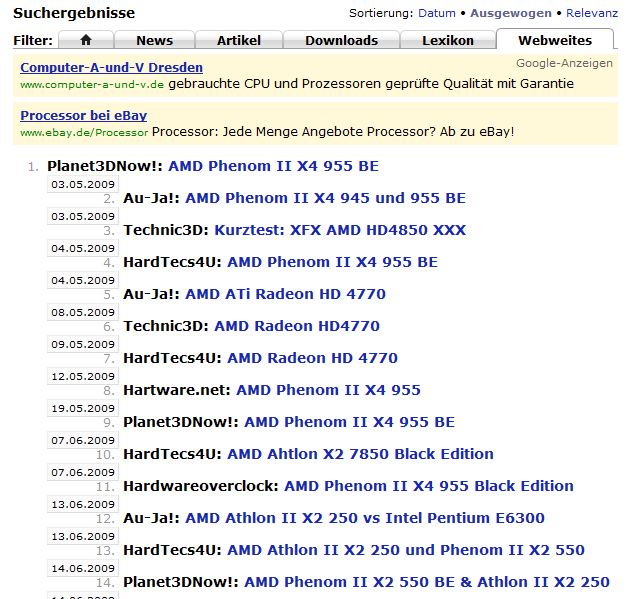Sort results by Relevanz
The width and height of the screenshot is (627, 599).
(592, 13)
